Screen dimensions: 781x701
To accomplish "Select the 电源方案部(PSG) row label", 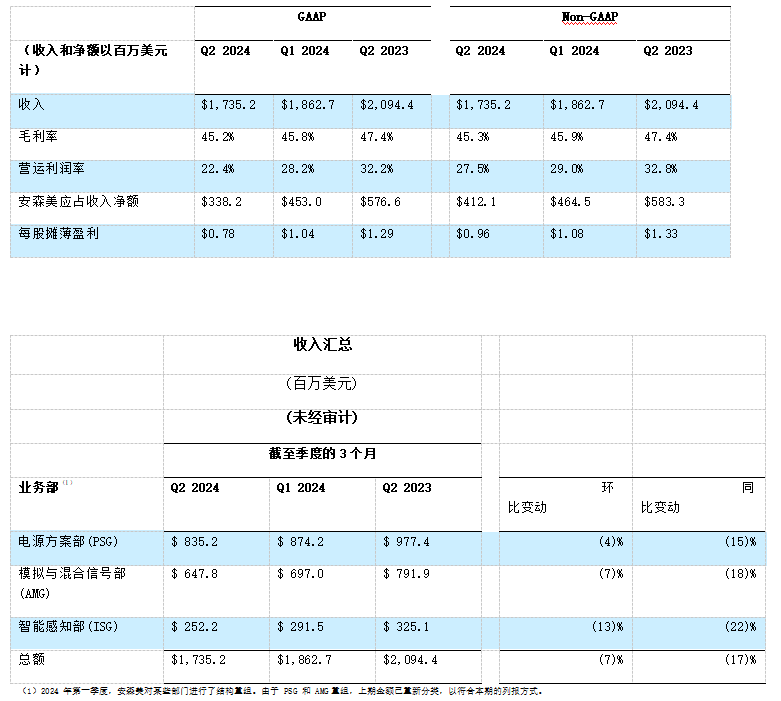I will (68, 542).
